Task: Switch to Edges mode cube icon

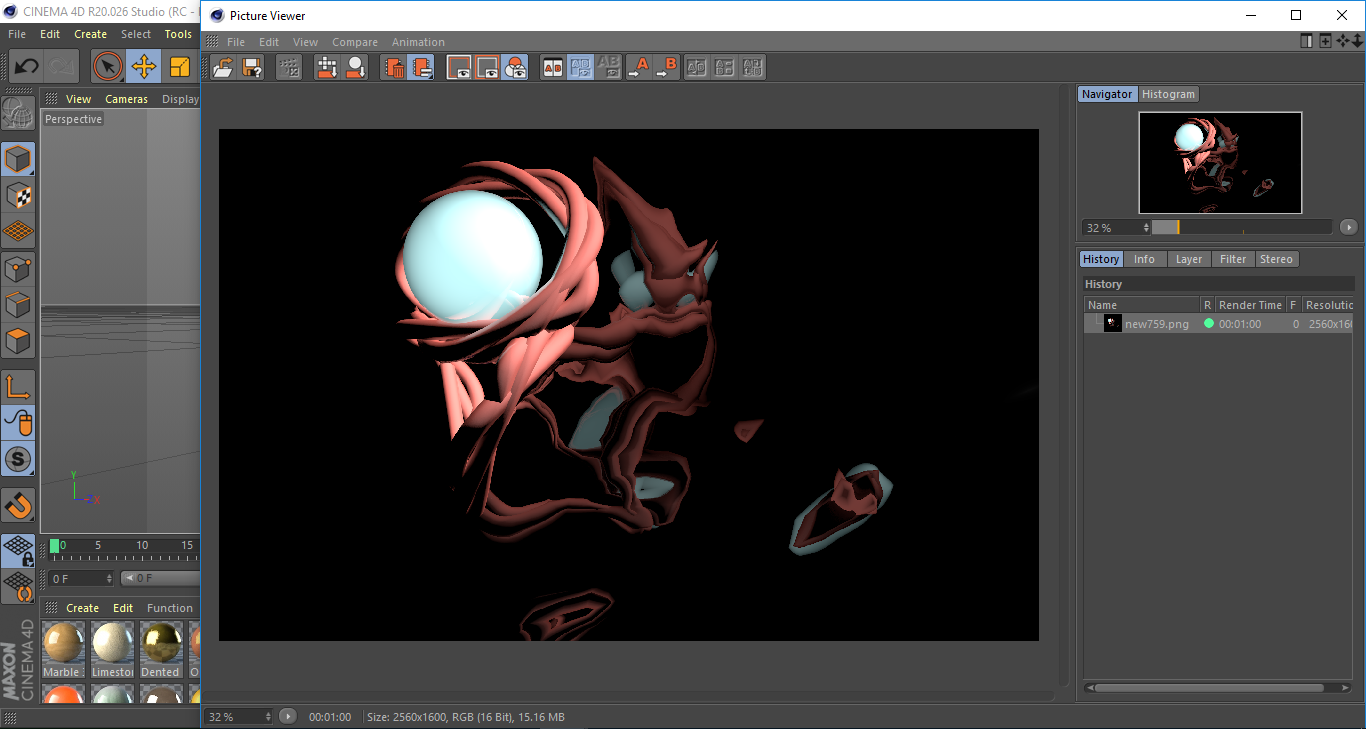Action: tap(18, 304)
